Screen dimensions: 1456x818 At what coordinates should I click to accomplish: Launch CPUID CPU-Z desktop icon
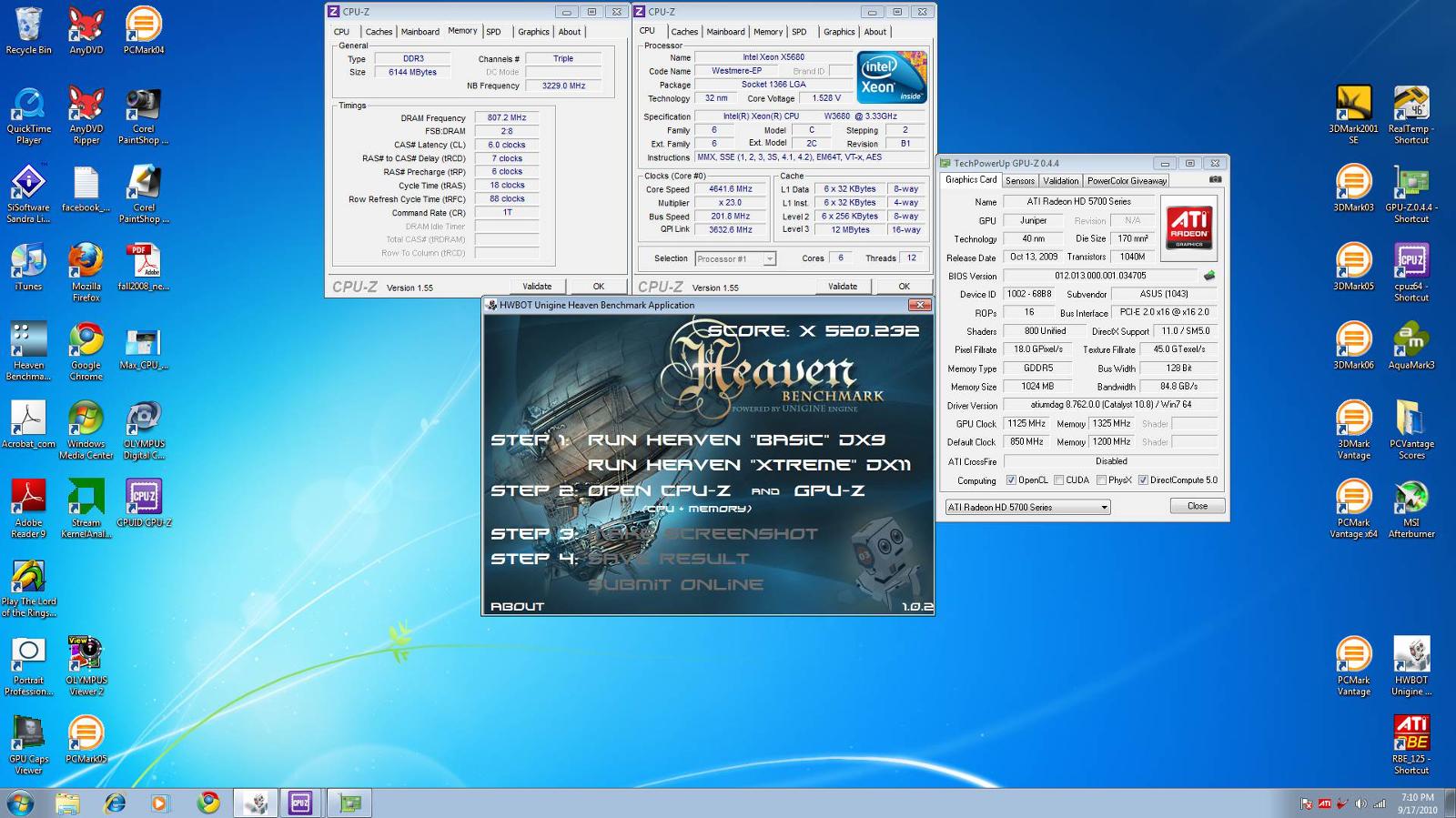click(144, 503)
